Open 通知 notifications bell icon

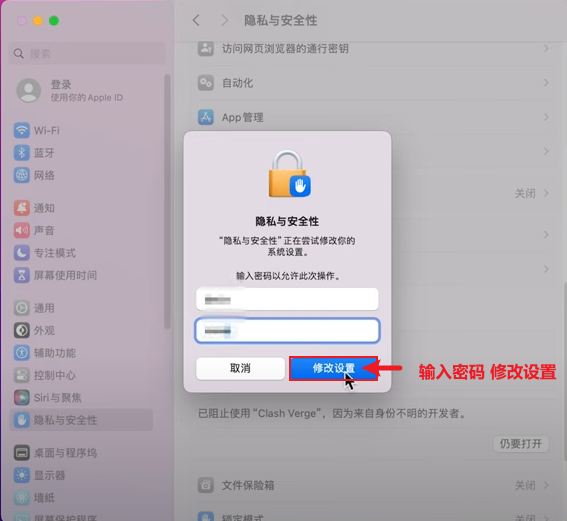(x=22, y=208)
